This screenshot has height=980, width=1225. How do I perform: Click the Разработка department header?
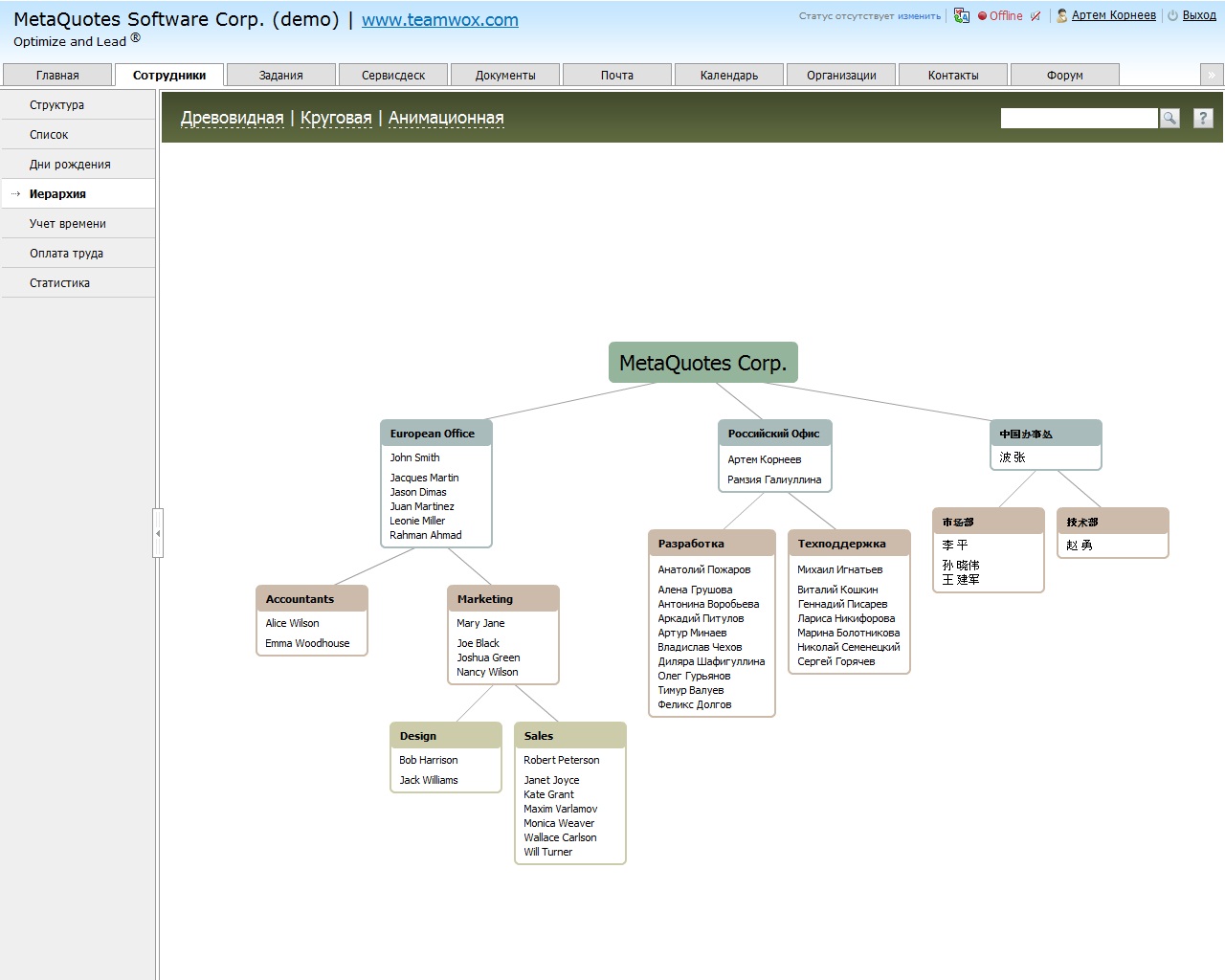pyautogui.click(x=712, y=544)
